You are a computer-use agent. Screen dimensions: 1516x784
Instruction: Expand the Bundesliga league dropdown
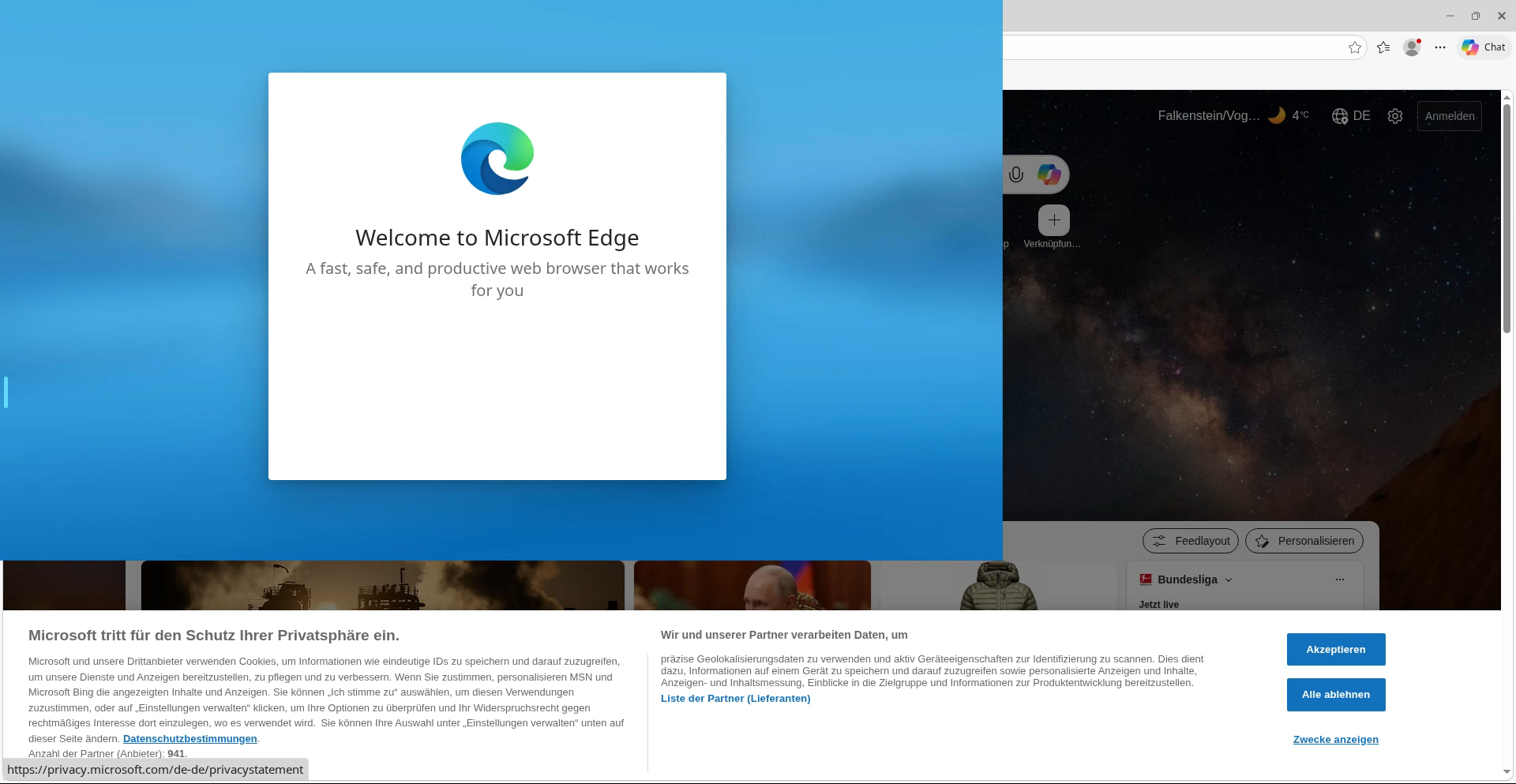1228,580
